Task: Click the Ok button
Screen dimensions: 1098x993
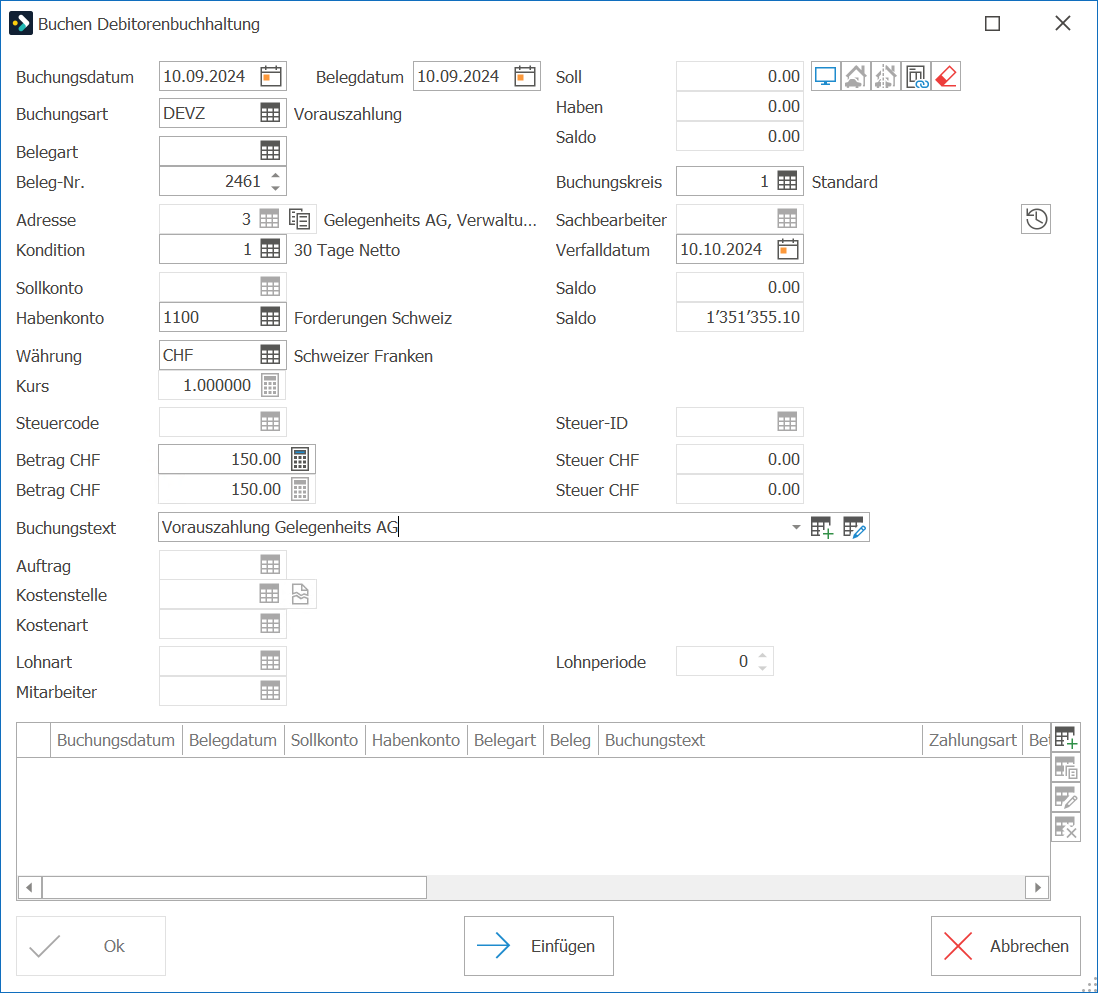Action: [x=91, y=946]
